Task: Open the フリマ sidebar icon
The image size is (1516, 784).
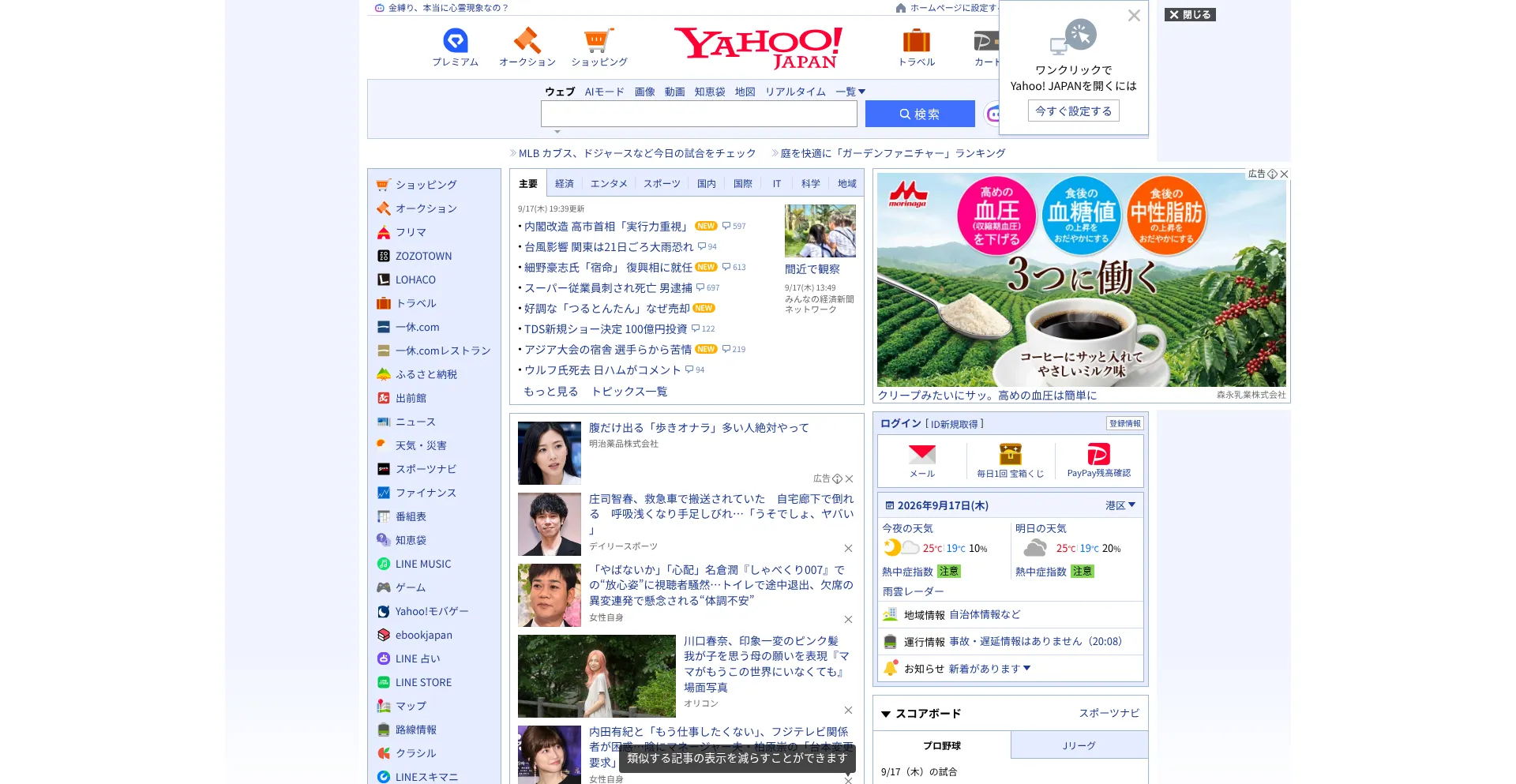Action: [x=384, y=232]
